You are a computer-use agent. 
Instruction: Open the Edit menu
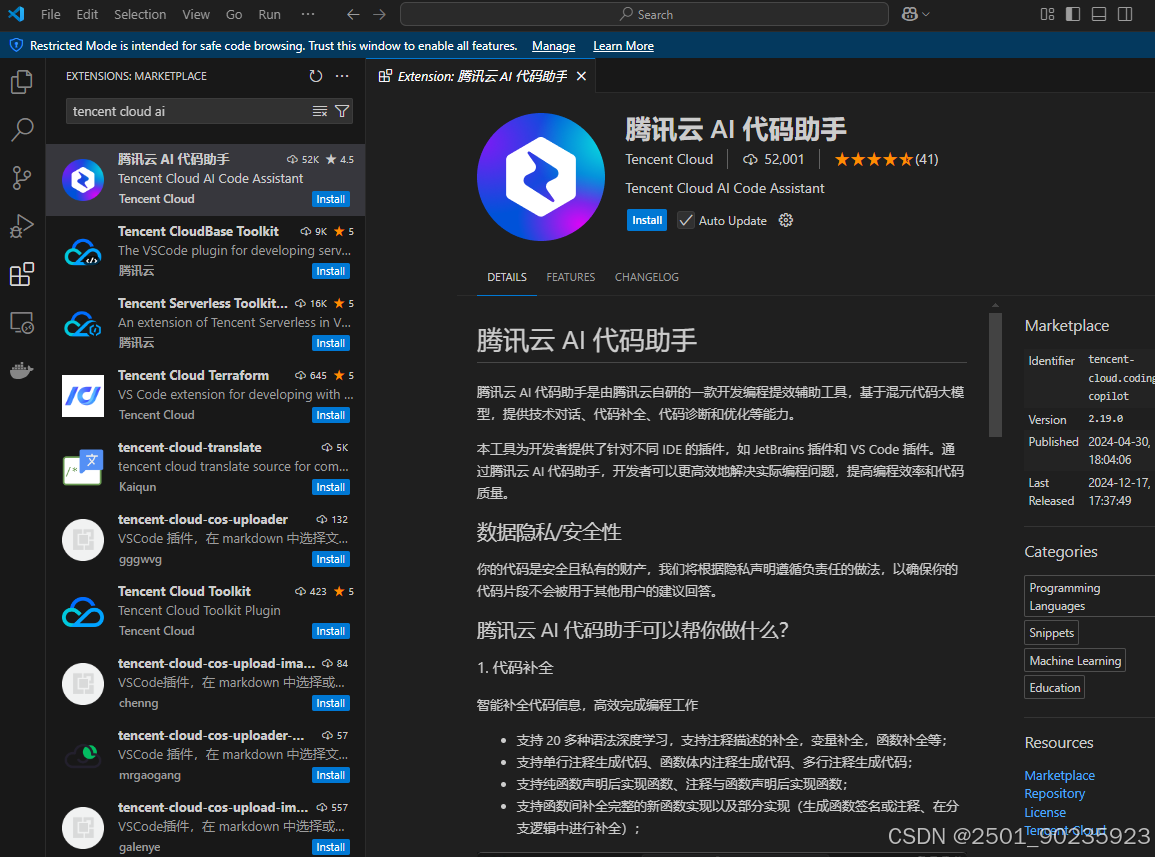[87, 15]
